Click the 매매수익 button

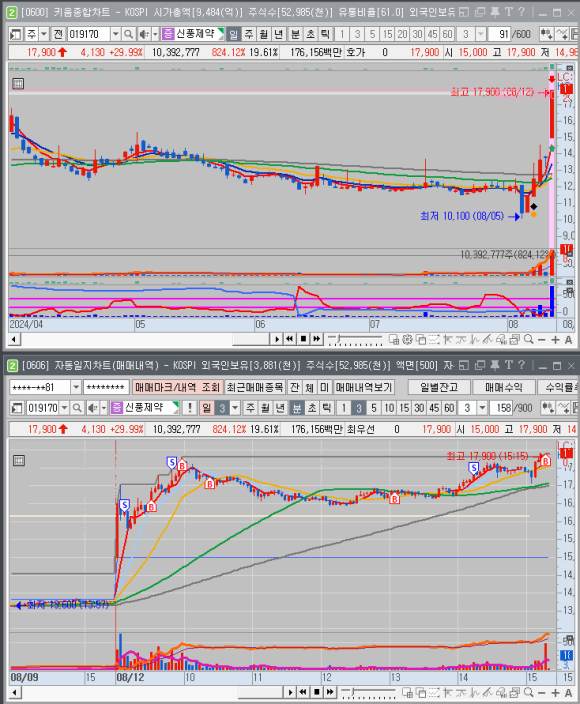(x=504, y=387)
